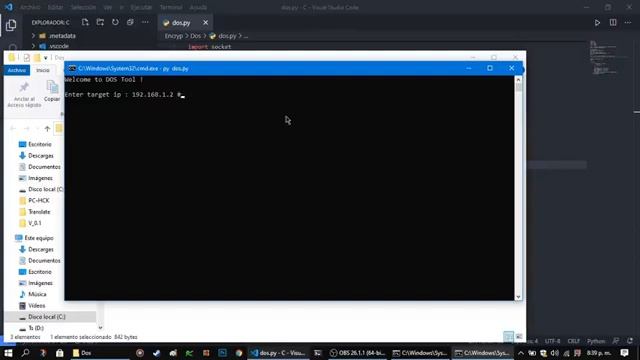The width and height of the screenshot is (640, 360).
Task: Switch File Explorer to large icons view
Action: [519, 337]
